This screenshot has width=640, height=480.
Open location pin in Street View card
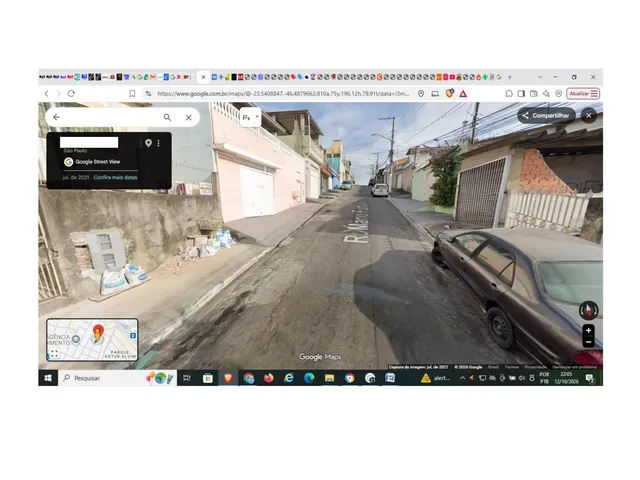point(148,143)
